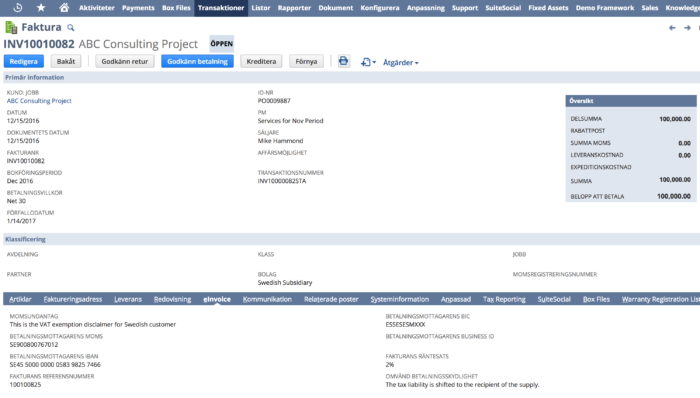The height and width of the screenshot is (398, 700).
Task: Open the new-document plus icon menu
Action: [x=368, y=62]
